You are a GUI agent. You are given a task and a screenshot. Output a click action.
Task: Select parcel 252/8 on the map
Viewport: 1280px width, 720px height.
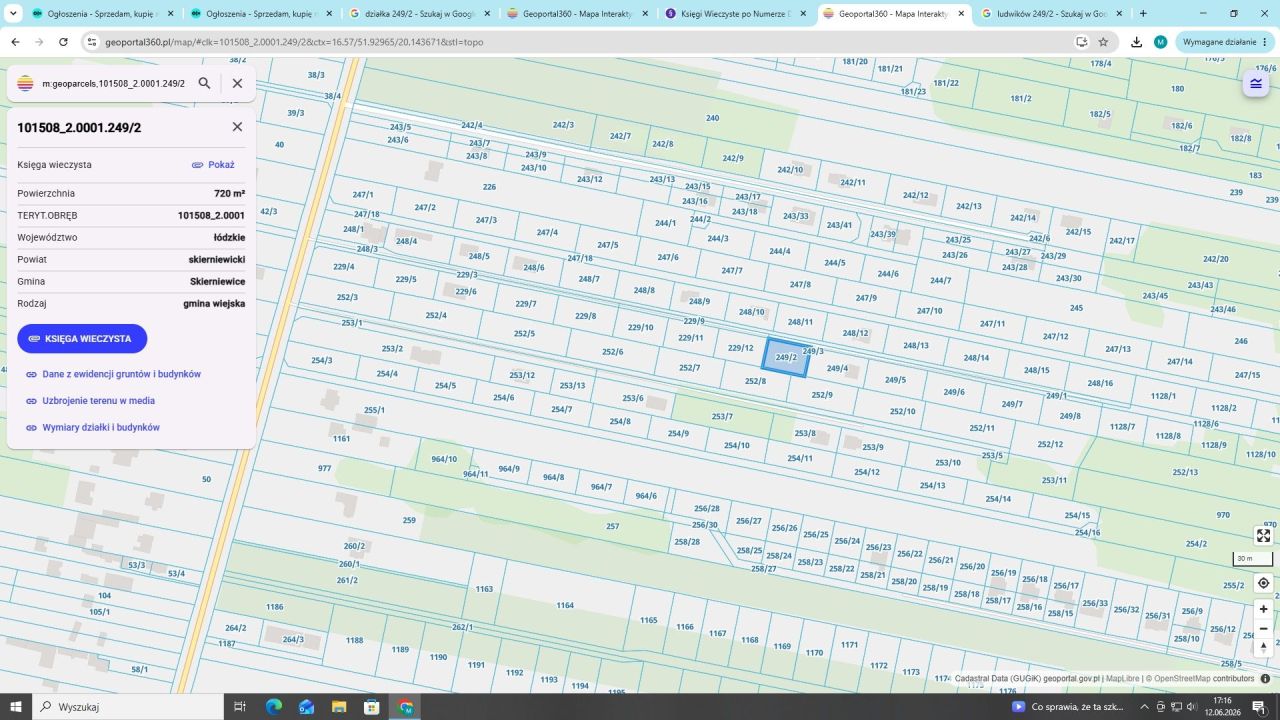point(755,381)
